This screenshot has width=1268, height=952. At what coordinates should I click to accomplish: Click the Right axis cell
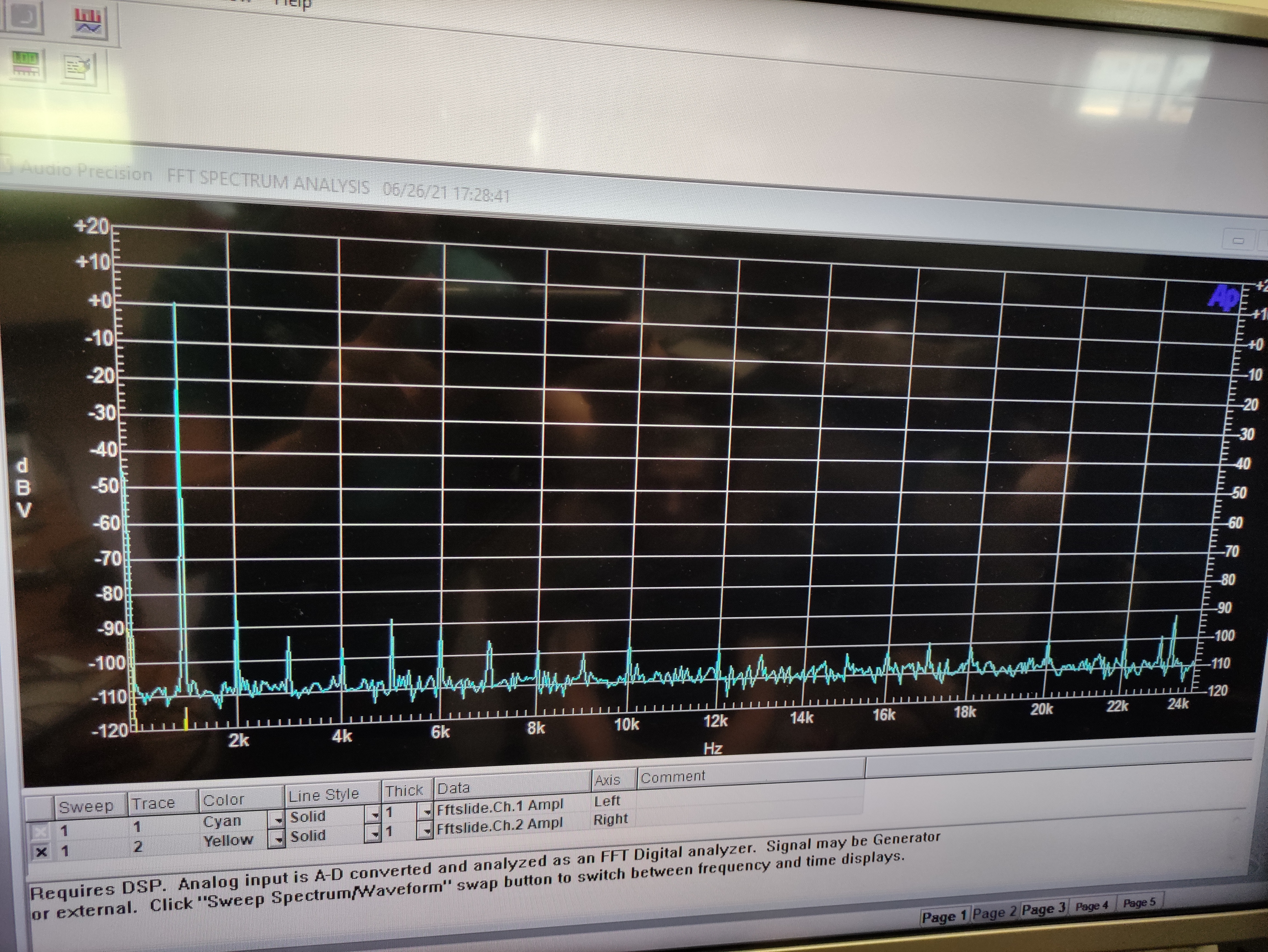[610, 819]
